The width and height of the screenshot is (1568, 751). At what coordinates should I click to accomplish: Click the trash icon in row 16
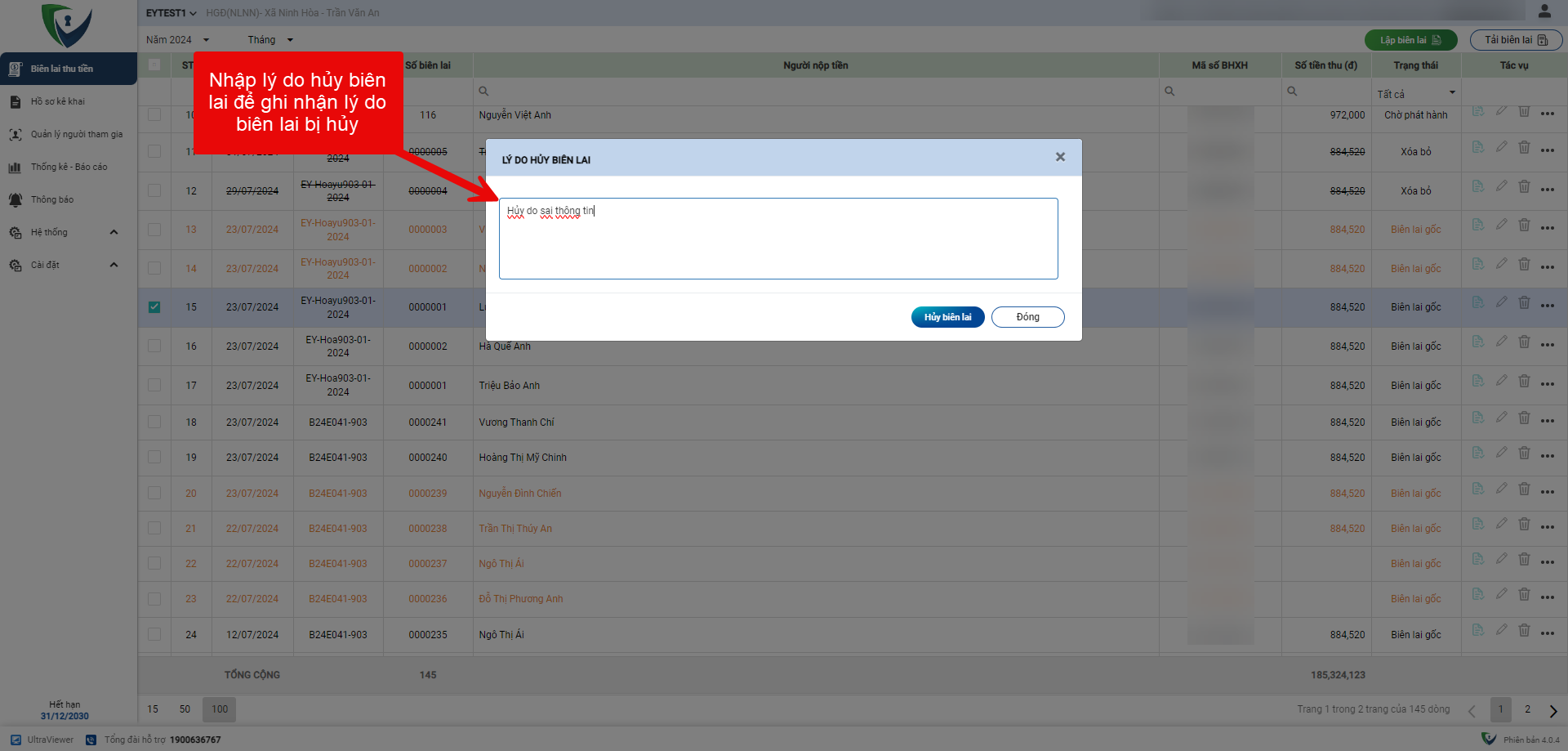pyautogui.click(x=1524, y=342)
